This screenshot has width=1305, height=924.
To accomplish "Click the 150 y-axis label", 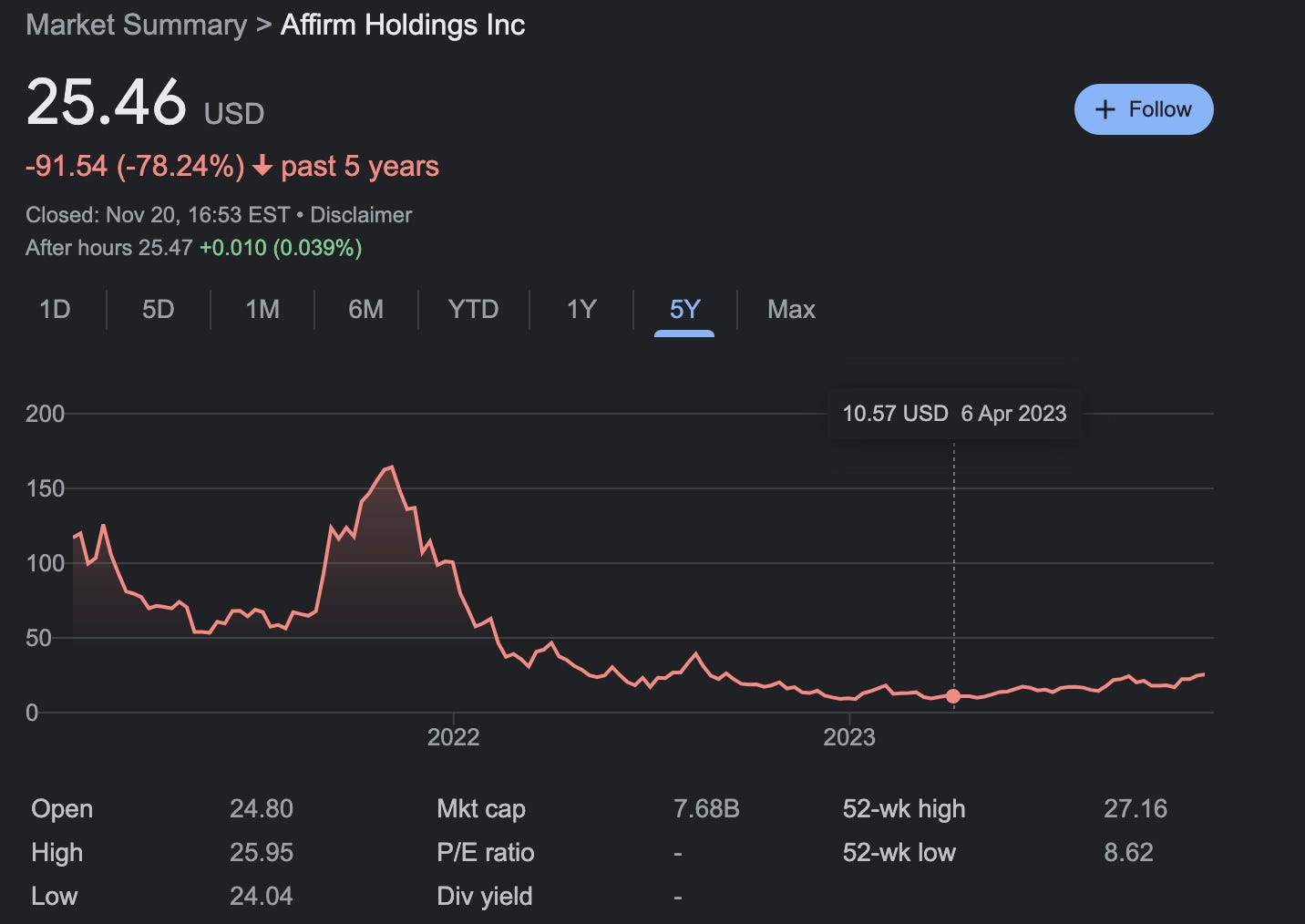I will click(45, 488).
